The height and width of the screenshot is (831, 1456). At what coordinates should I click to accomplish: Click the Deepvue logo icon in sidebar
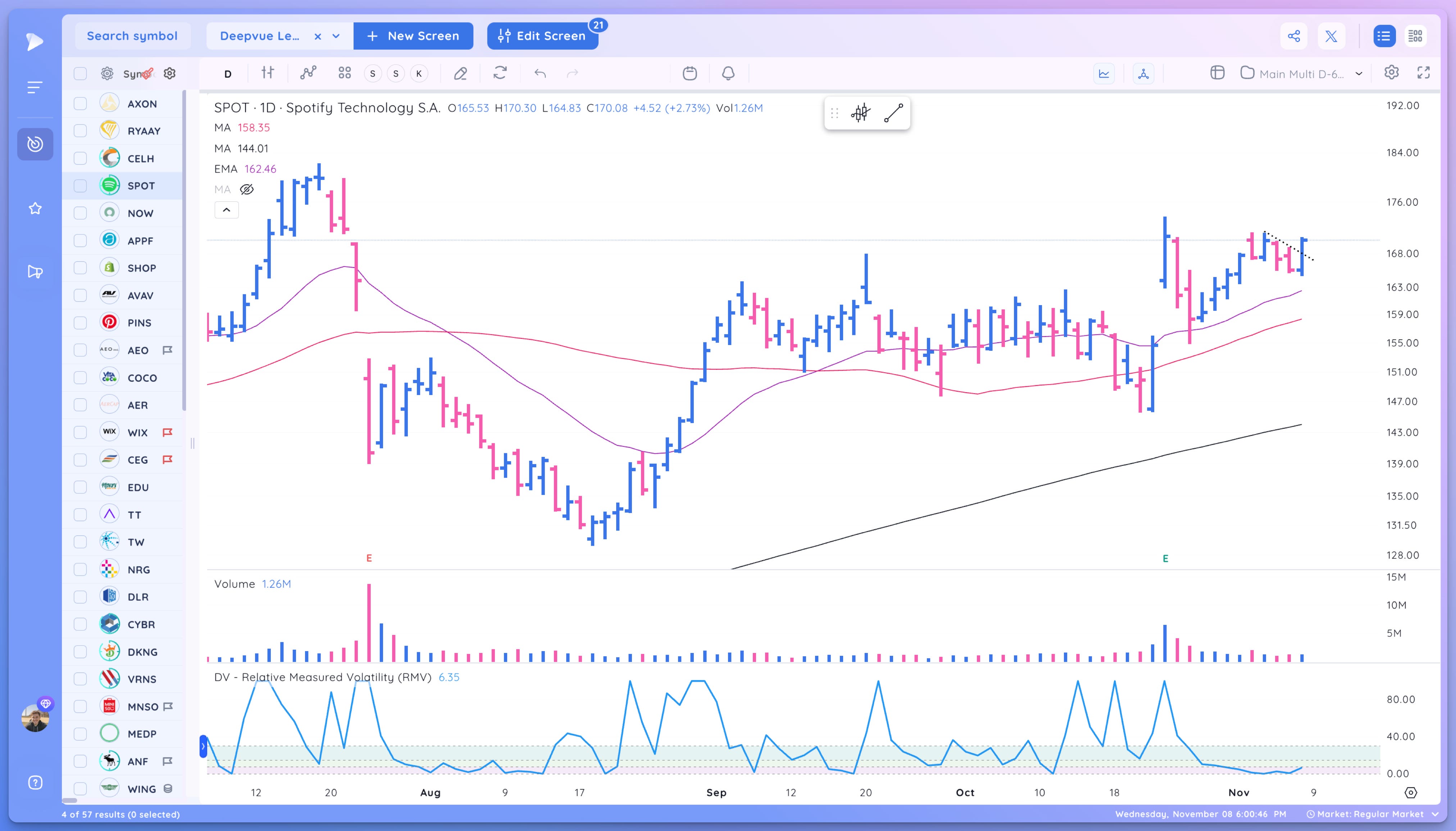pyautogui.click(x=34, y=41)
